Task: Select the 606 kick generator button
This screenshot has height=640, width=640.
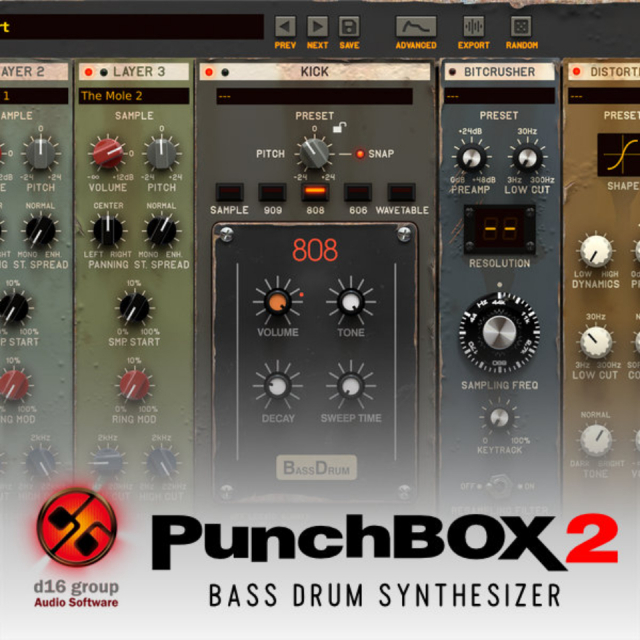Action: [x=358, y=192]
